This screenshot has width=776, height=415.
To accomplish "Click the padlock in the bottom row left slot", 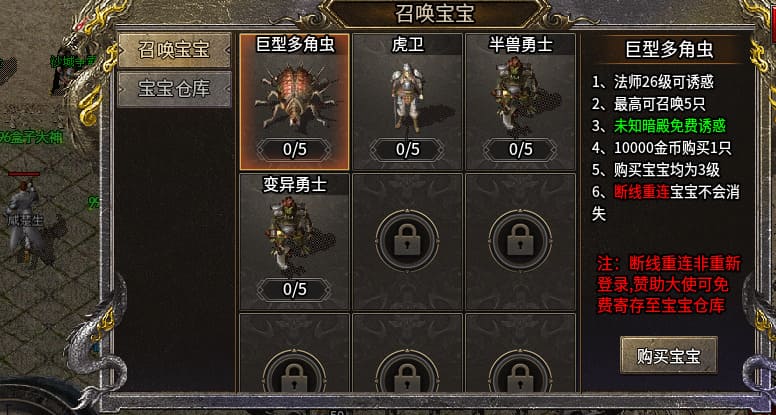I will 294,377.
